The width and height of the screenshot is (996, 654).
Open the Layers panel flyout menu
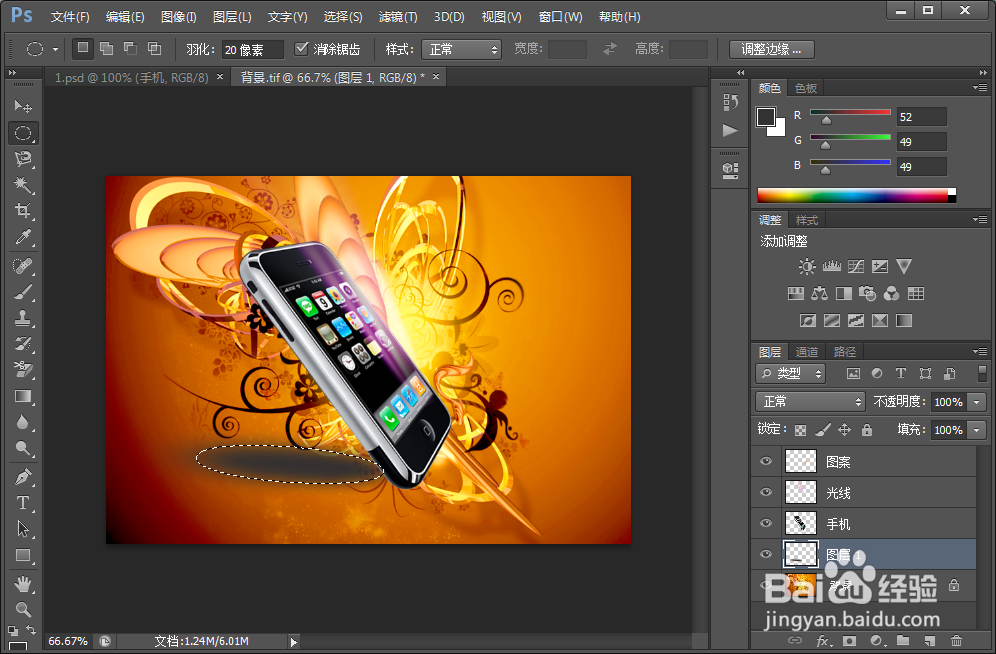coord(980,351)
